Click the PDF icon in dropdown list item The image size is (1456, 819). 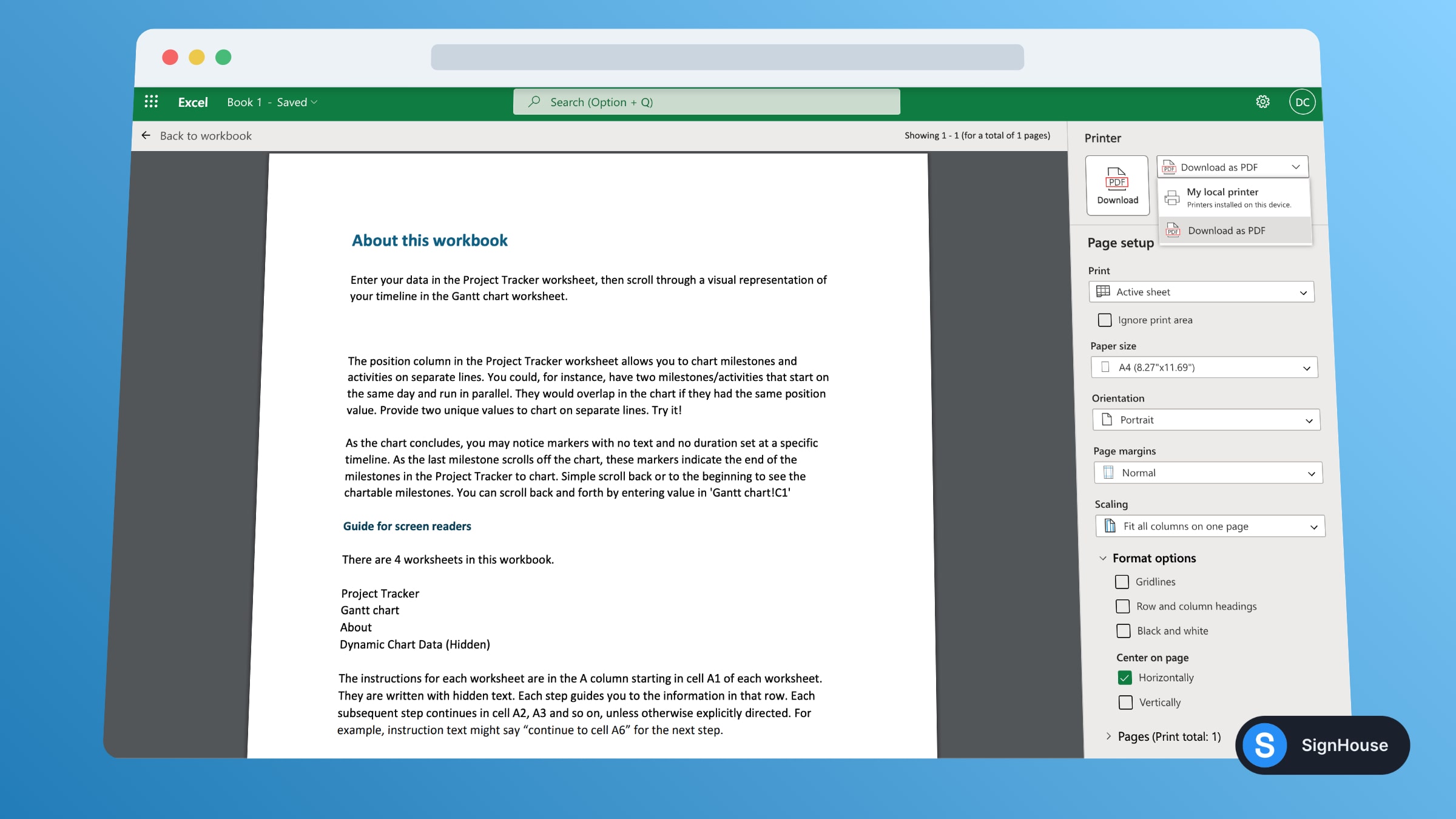pyautogui.click(x=1173, y=231)
